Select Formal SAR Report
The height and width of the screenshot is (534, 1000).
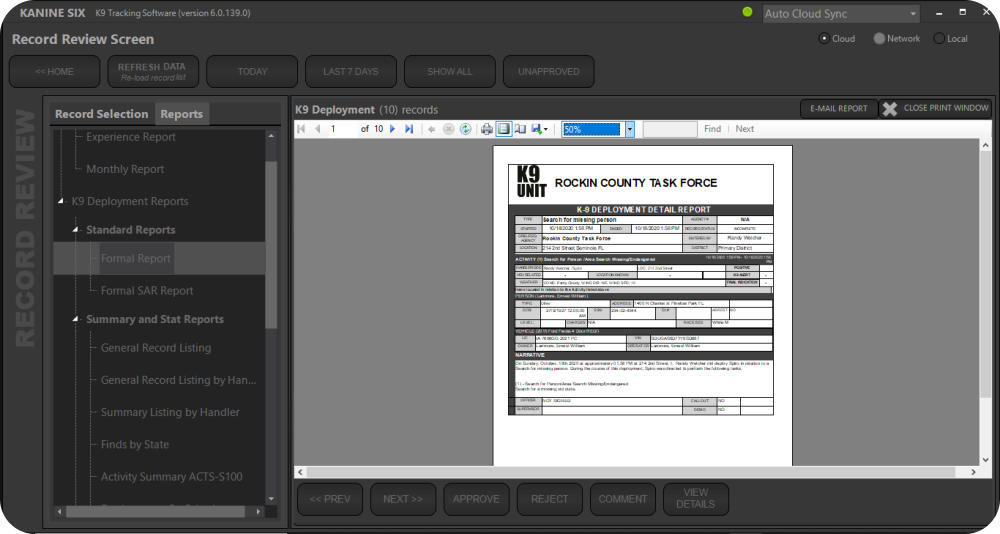tap(147, 290)
